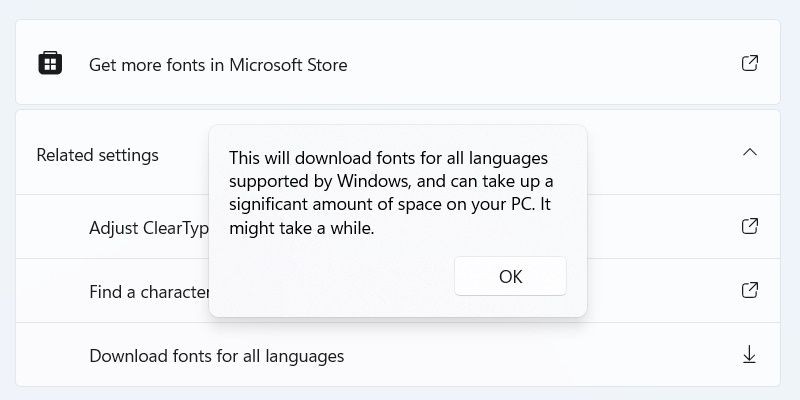Viewport: 800px width, 400px height.
Task: Click blank space in Get more fonts row
Action: (x=541, y=64)
